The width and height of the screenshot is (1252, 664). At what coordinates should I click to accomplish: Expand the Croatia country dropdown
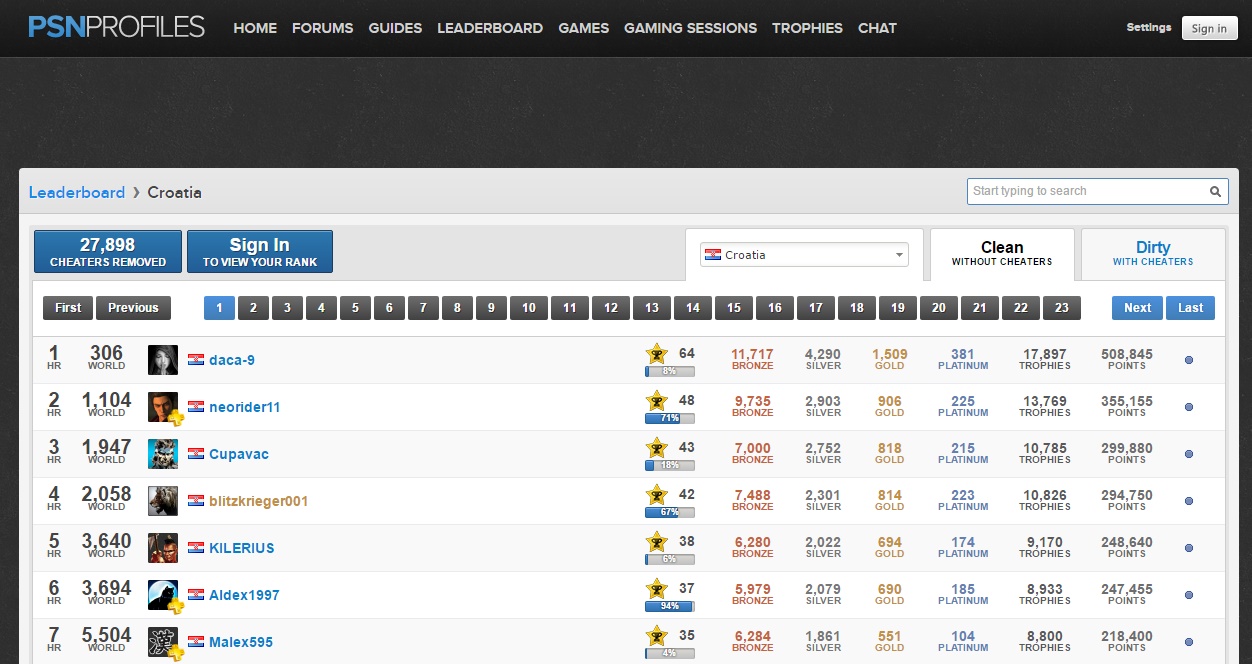pyautogui.click(x=804, y=255)
